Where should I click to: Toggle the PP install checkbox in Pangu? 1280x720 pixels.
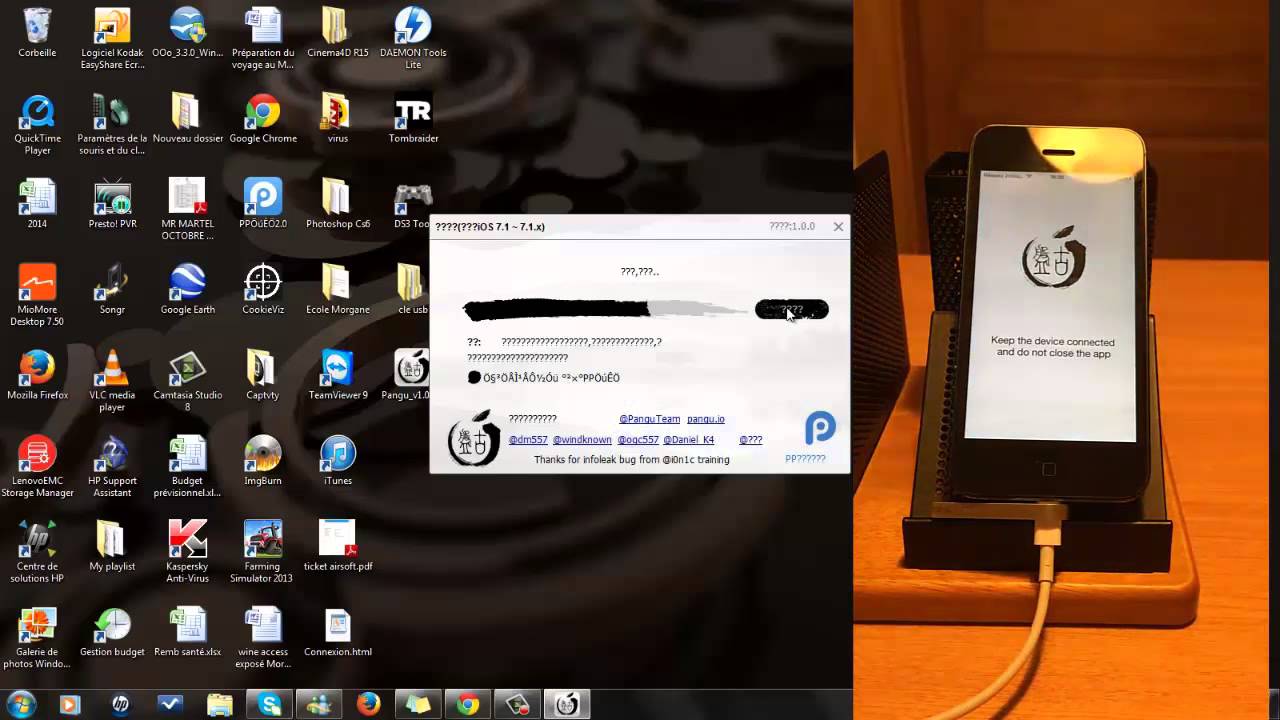coord(474,377)
